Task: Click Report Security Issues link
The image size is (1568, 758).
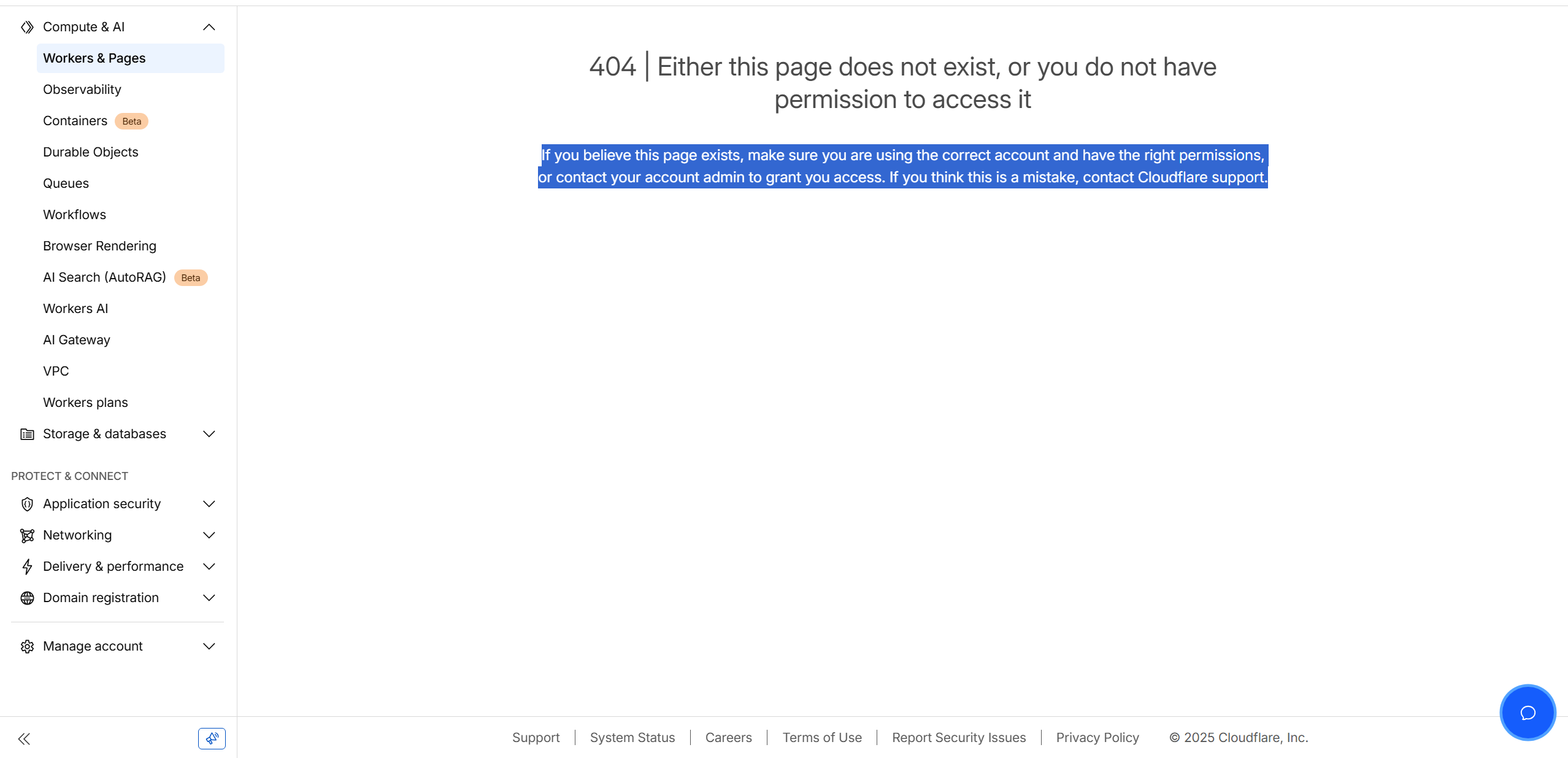Action: point(958,738)
